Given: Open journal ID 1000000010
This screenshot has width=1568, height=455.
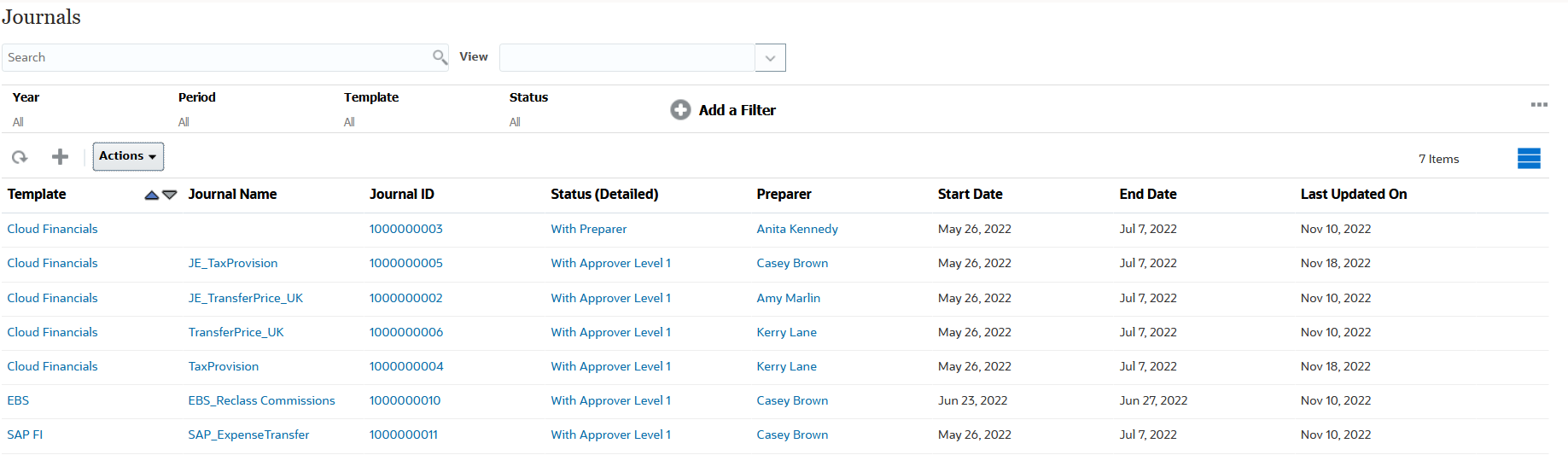Looking at the screenshot, I should [405, 400].
